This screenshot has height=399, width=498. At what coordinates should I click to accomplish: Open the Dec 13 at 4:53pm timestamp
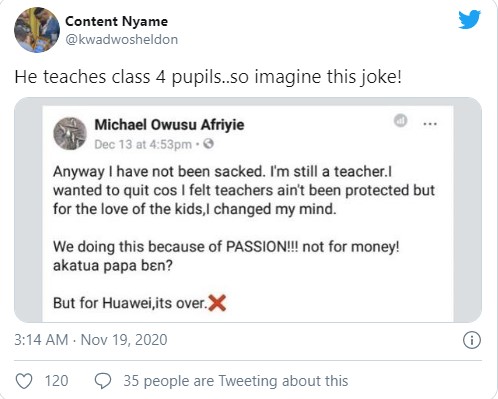point(143,144)
